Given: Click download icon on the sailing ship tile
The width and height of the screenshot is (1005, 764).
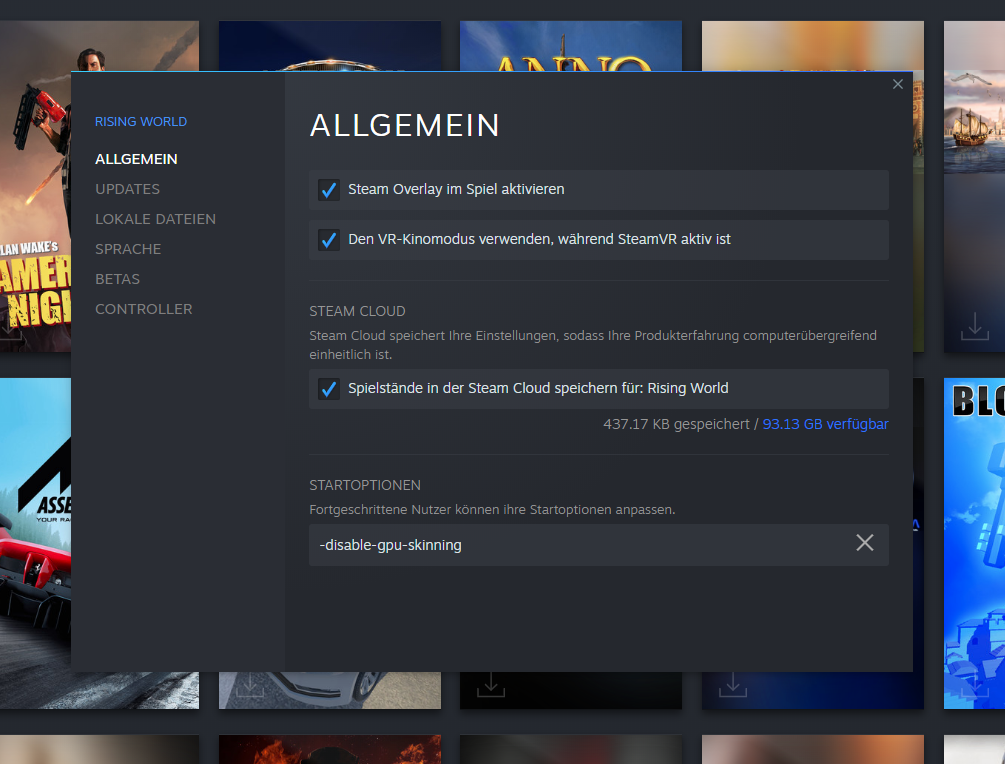Looking at the screenshot, I should (x=973, y=325).
